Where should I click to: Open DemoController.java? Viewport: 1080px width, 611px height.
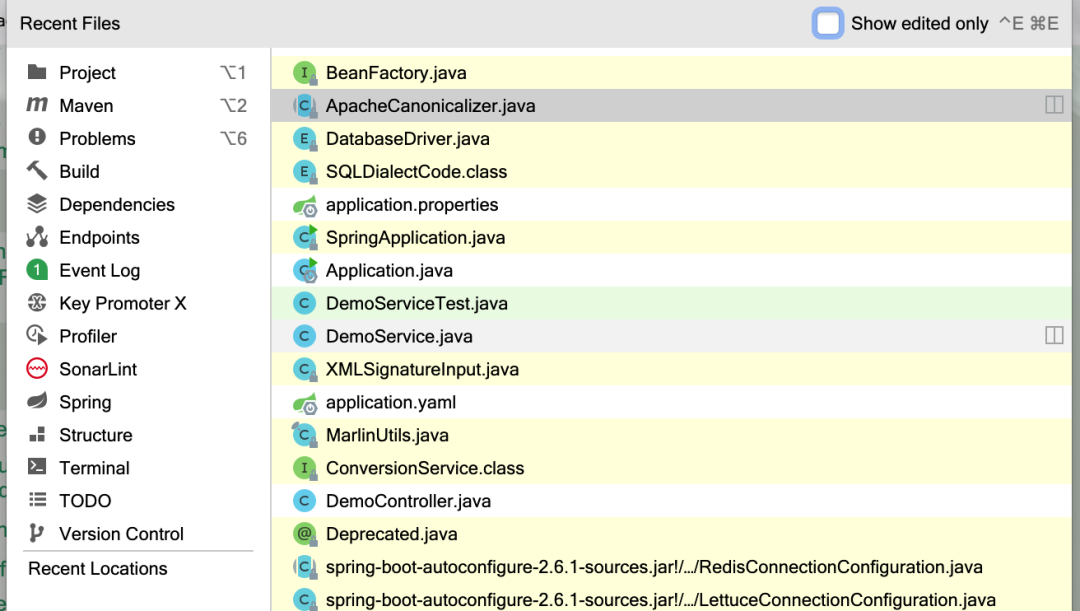672,501
